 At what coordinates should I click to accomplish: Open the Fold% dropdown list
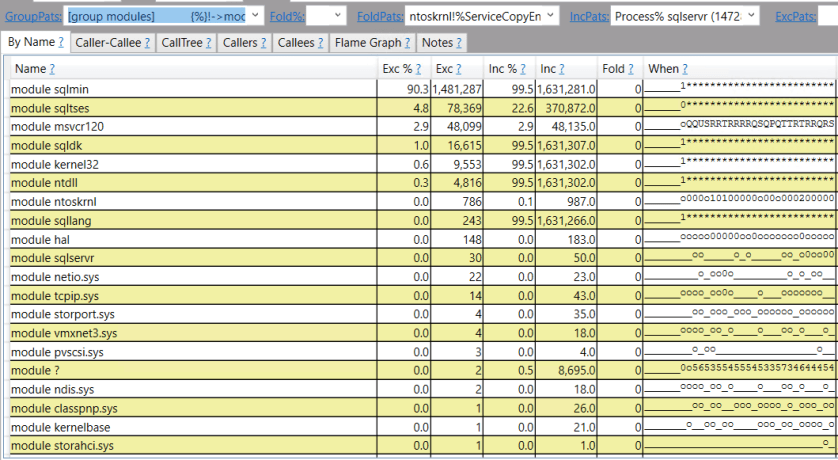tap(338, 15)
